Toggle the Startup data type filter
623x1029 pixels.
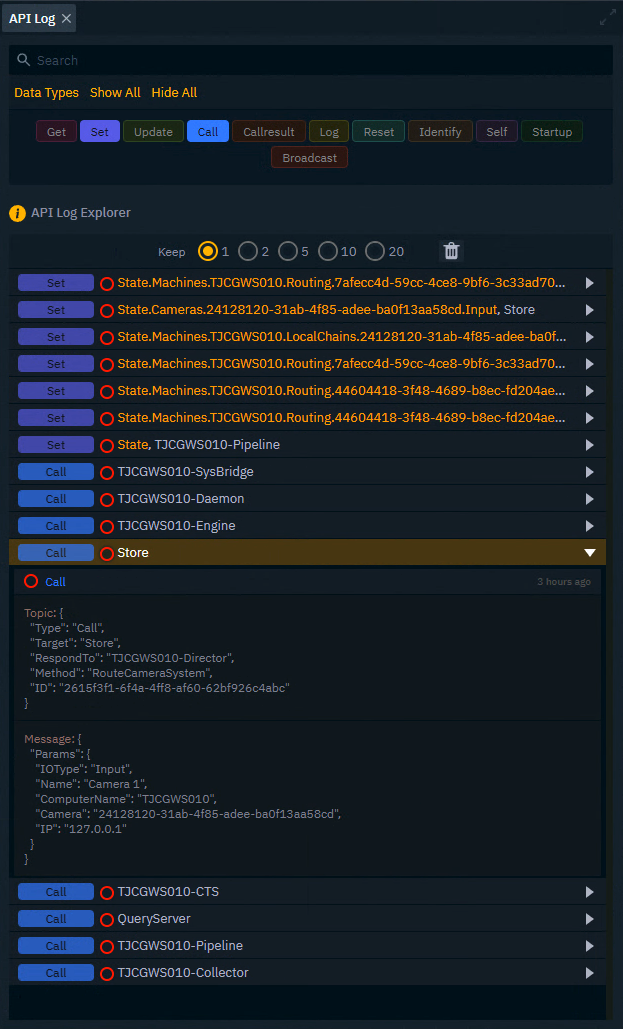(551, 131)
